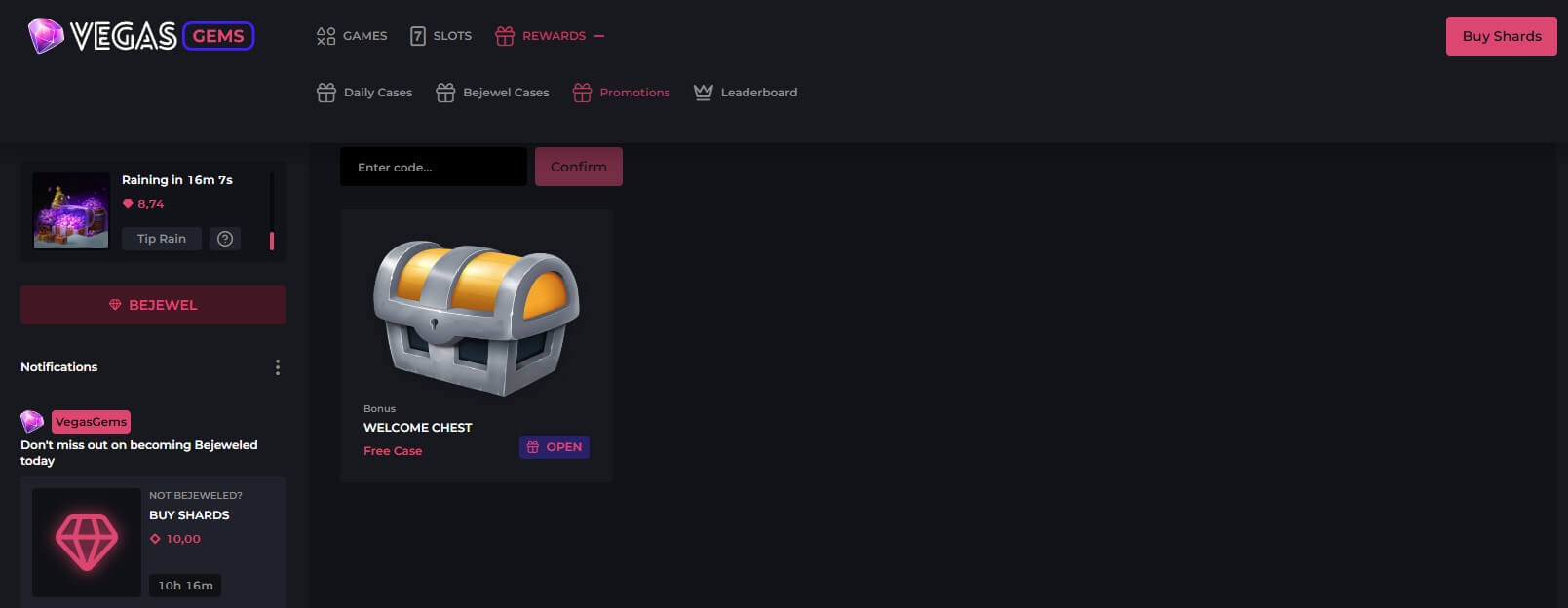Click the Leaderboard crown icon

pyautogui.click(x=703, y=93)
